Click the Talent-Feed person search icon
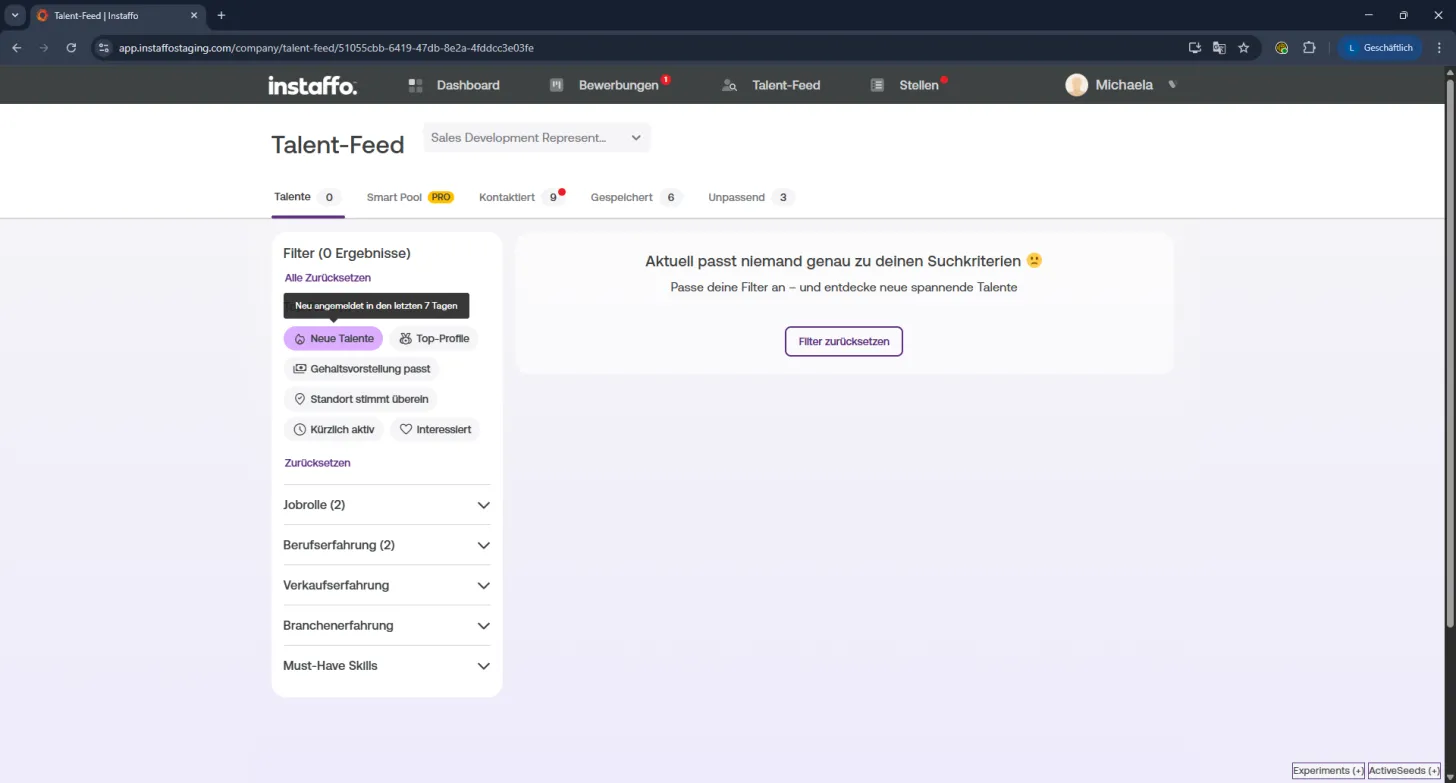This screenshot has width=1456, height=783. 730,86
